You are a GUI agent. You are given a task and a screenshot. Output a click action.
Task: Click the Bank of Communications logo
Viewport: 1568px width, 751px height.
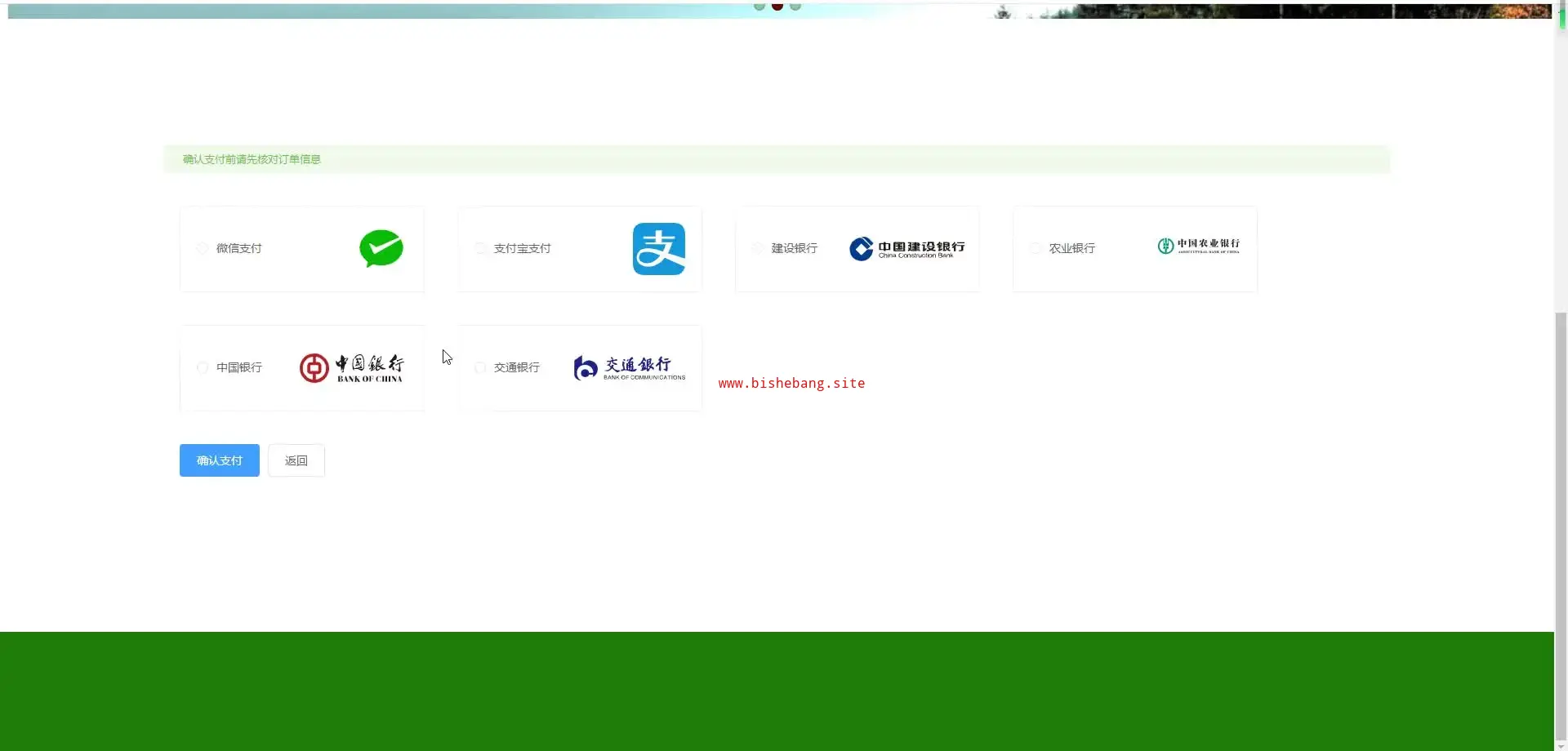pyautogui.click(x=629, y=368)
